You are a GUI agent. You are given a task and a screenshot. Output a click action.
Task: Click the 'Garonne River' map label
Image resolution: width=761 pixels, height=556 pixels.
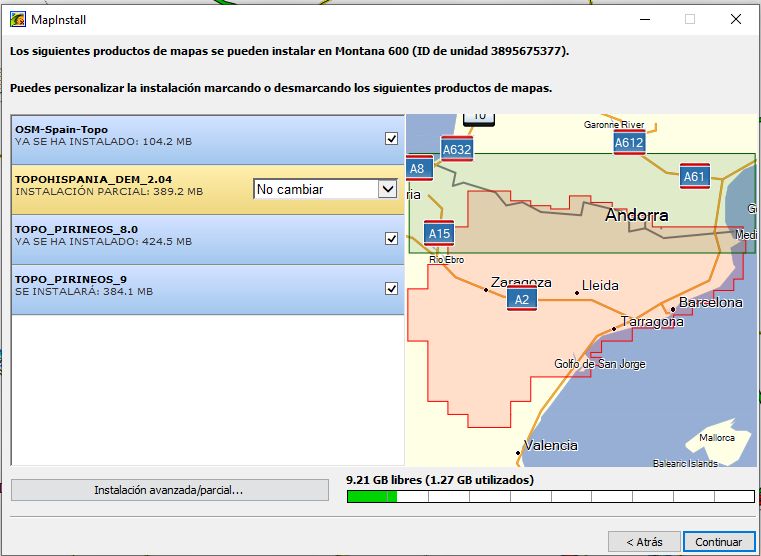614,125
